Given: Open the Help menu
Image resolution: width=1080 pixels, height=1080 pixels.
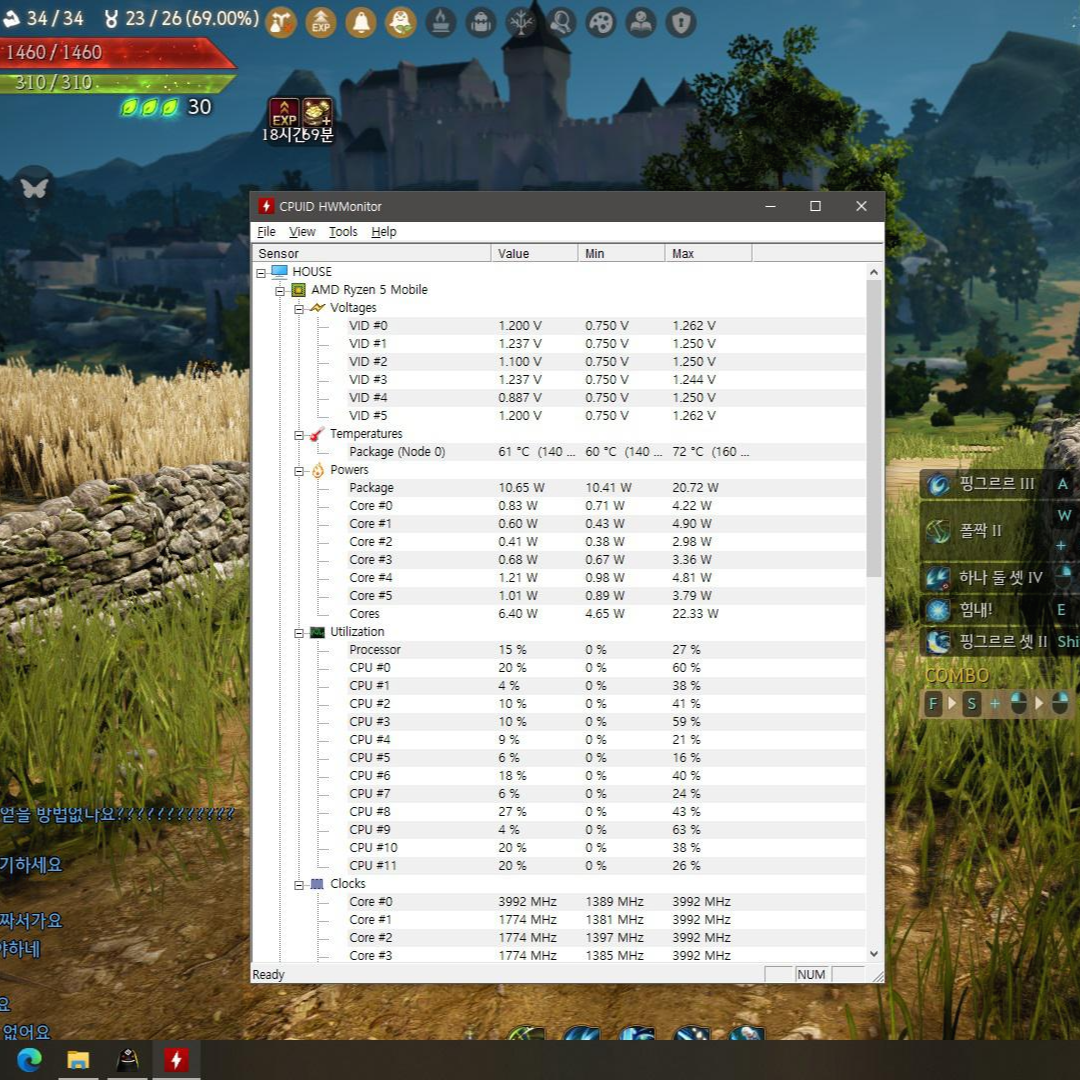Looking at the screenshot, I should [384, 231].
